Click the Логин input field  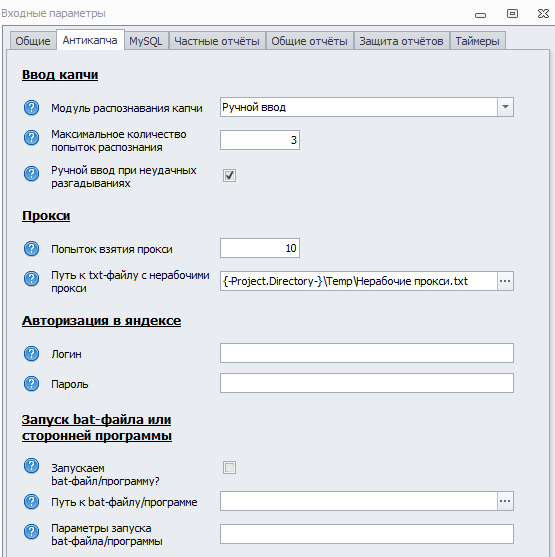[x=367, y=353]
